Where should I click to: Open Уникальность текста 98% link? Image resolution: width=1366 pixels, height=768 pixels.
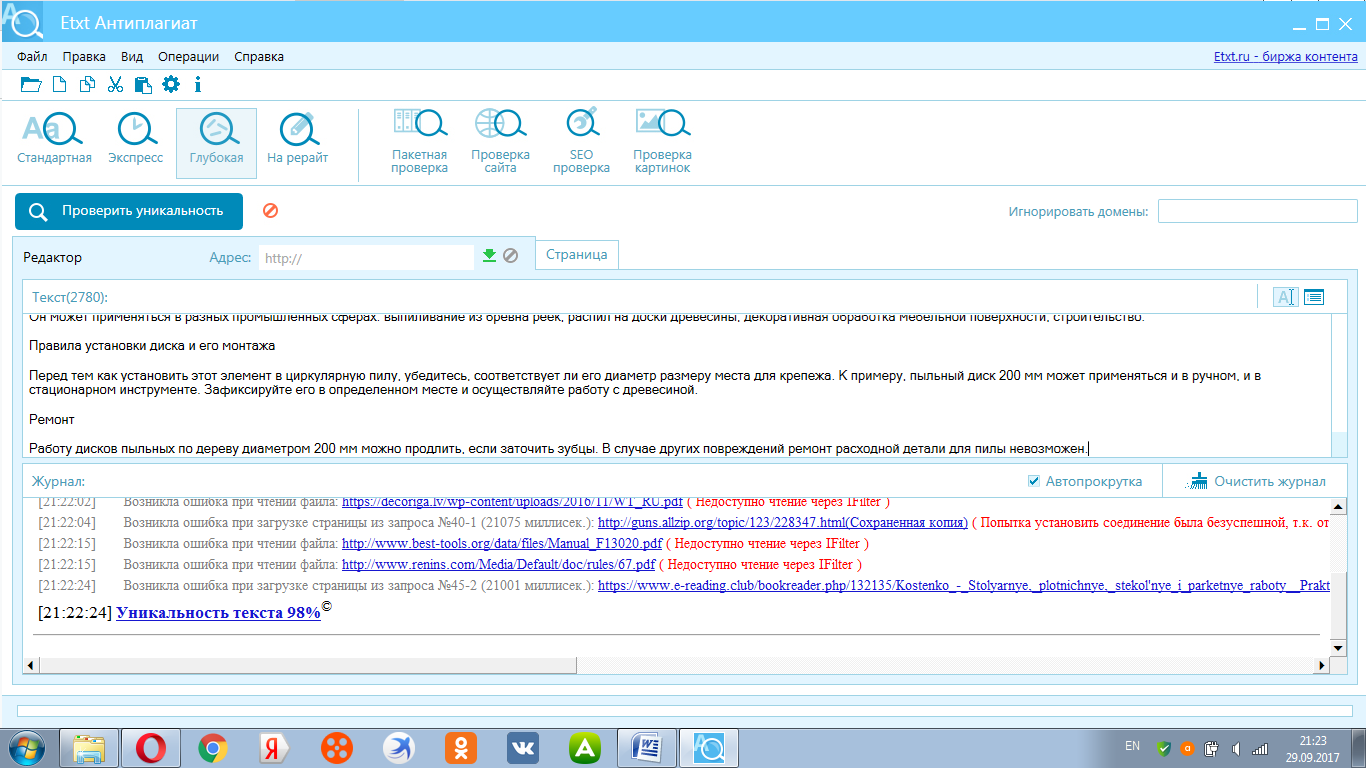click(x=218, y=613)
